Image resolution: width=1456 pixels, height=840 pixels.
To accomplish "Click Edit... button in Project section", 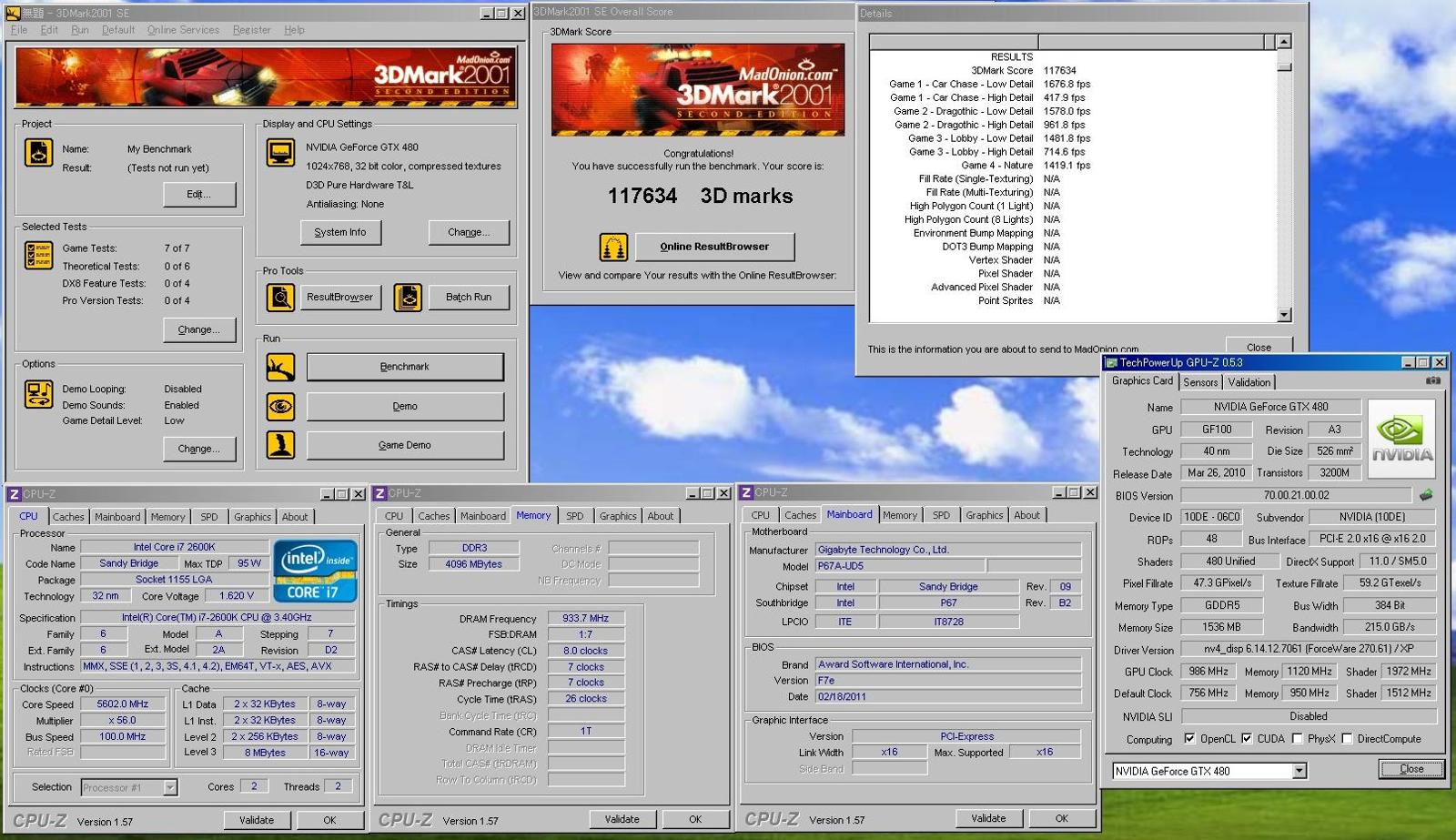I will (199, 194).
